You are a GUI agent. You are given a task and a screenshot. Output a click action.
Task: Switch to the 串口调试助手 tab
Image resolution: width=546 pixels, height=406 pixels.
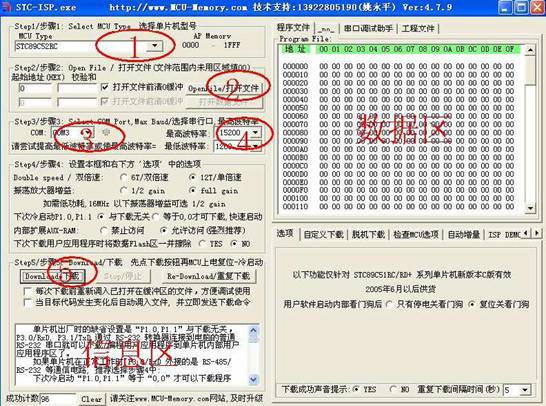tap(368, 28)
